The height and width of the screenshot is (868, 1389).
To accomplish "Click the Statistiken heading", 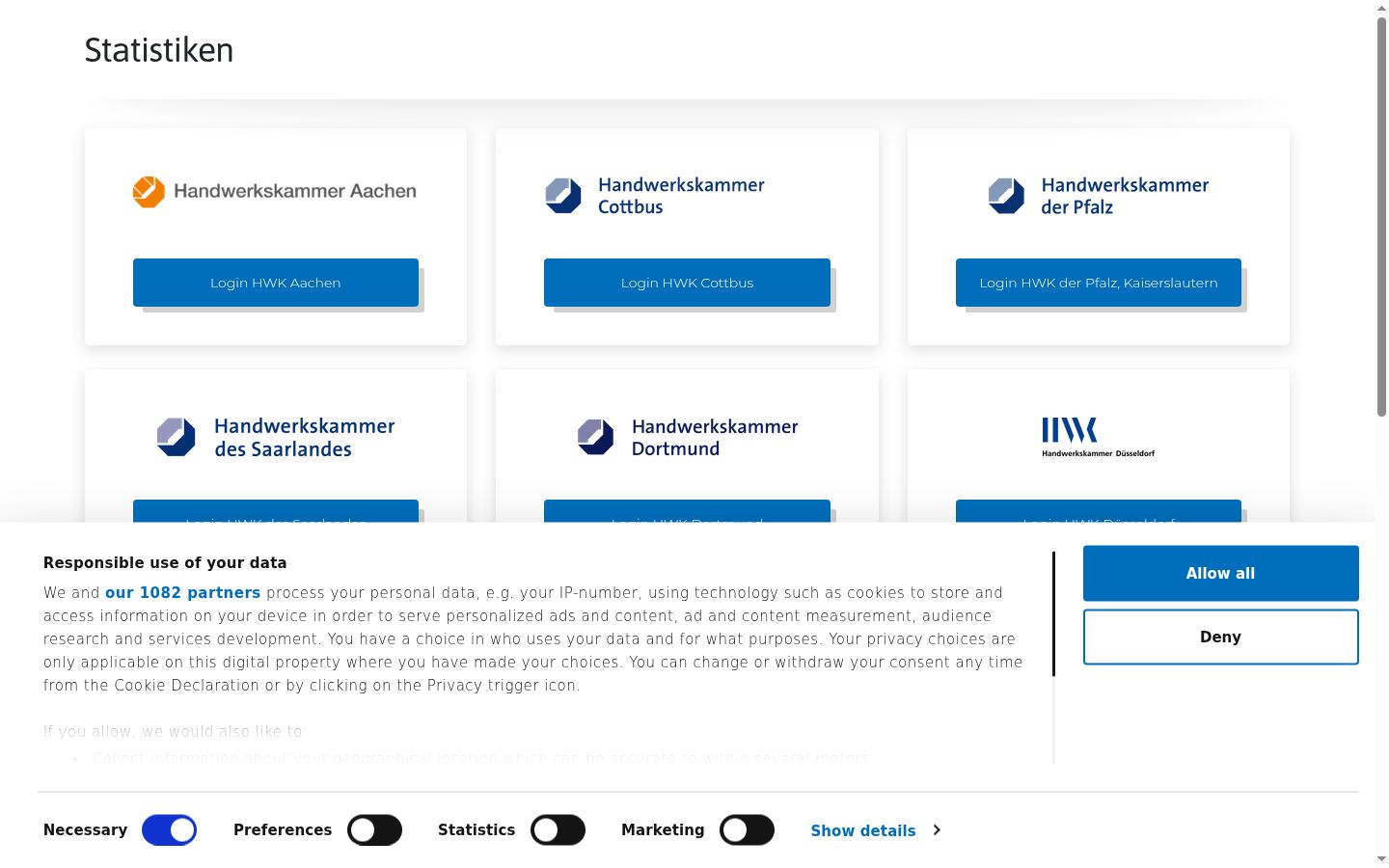I will (x=159, y=50).
